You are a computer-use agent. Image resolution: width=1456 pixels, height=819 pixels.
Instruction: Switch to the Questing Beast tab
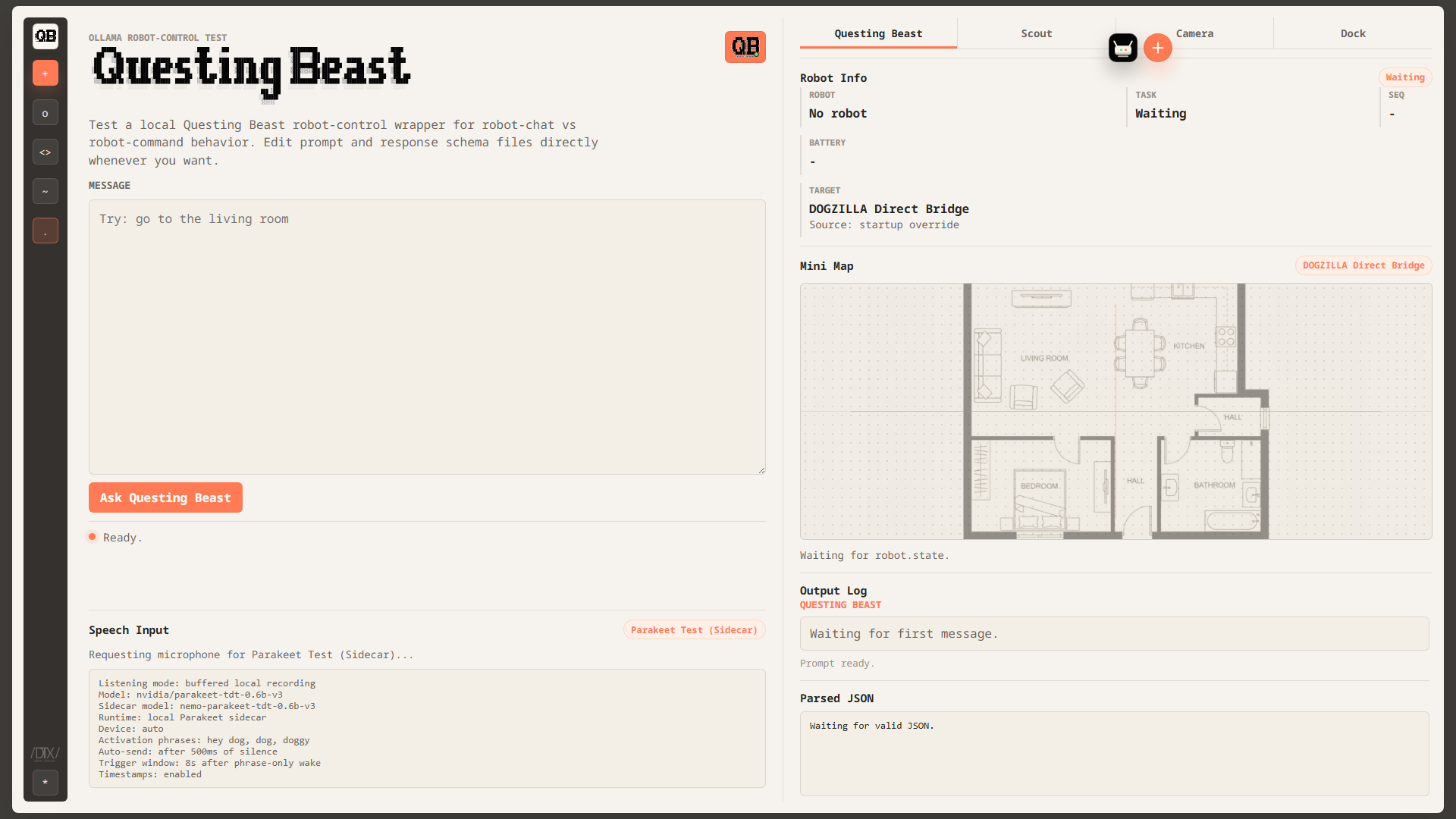pyautogui.click(x=878, y=33)
